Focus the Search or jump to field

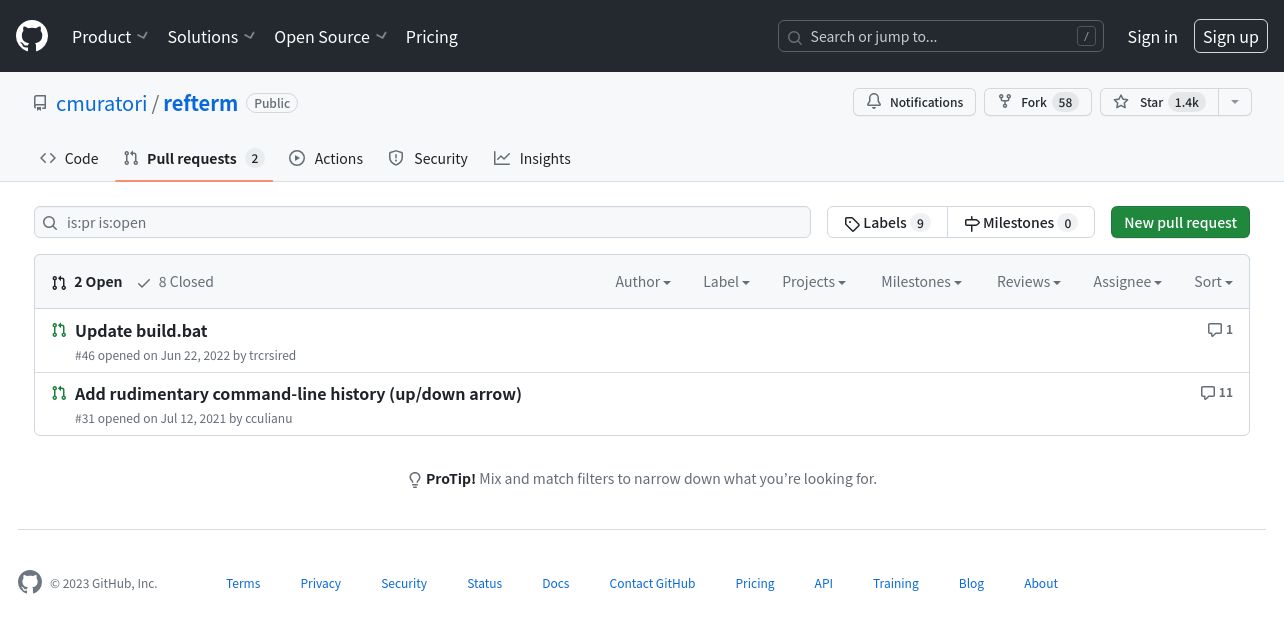click(941, 37)
